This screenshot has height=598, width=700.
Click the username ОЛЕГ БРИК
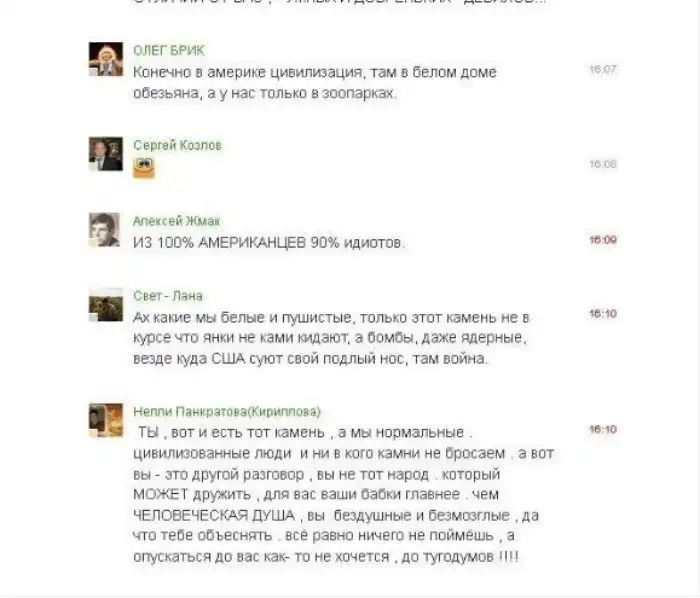168,50
